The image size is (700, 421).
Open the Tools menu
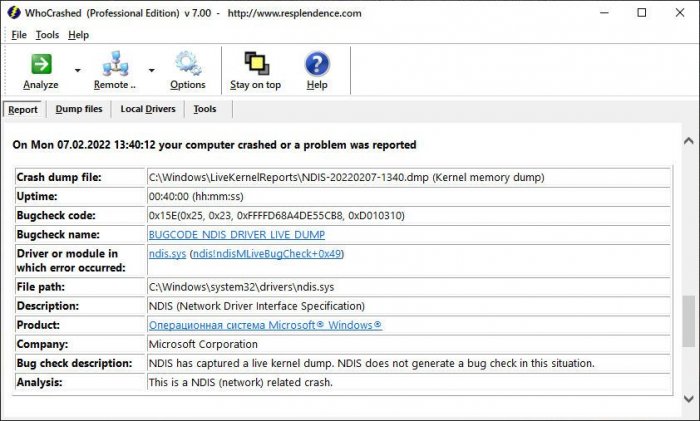47,35
